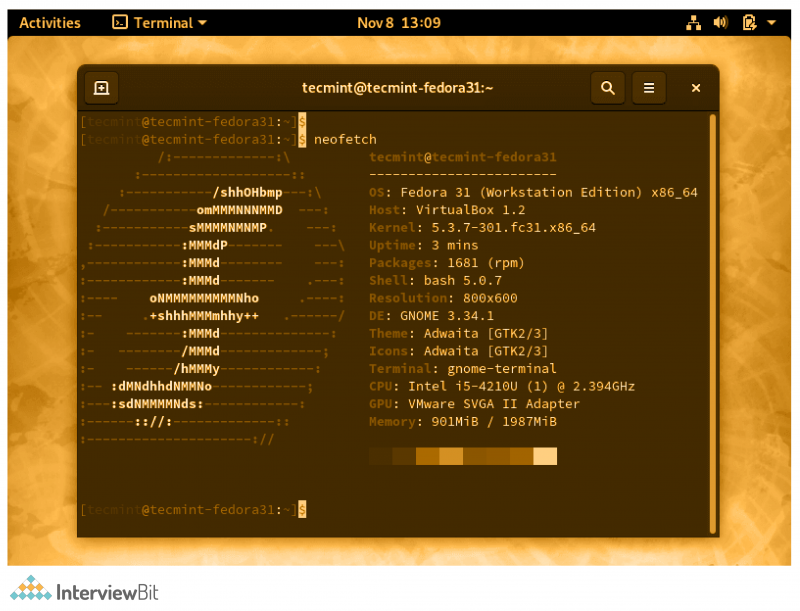Open a new terminal tab

[101, 88]
